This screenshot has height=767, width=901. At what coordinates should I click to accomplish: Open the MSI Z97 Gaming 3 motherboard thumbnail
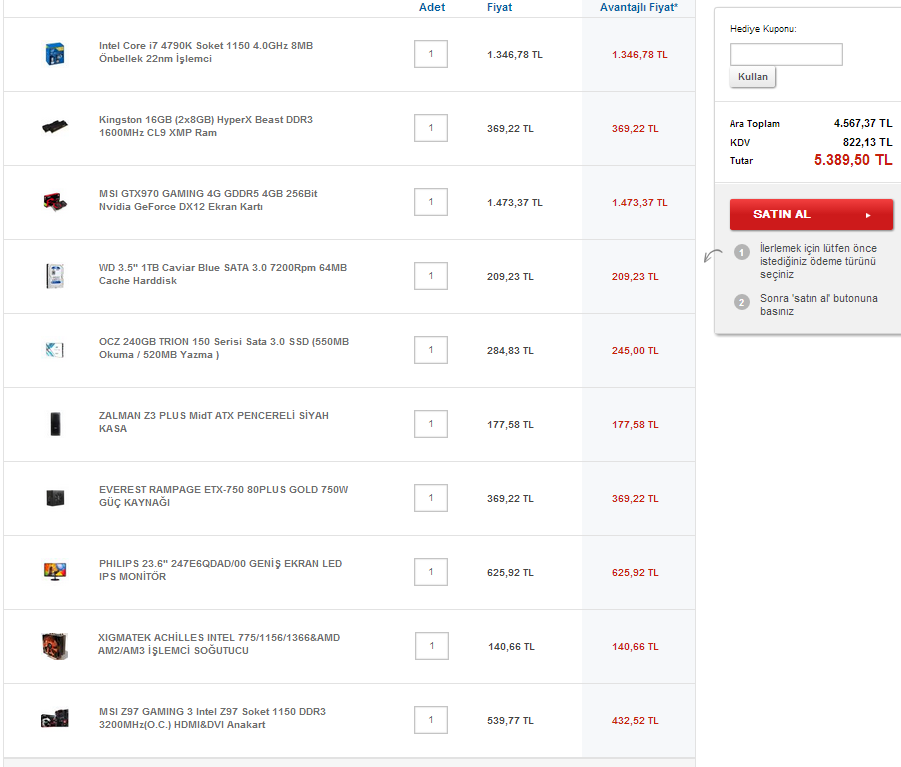click(55, 719)
